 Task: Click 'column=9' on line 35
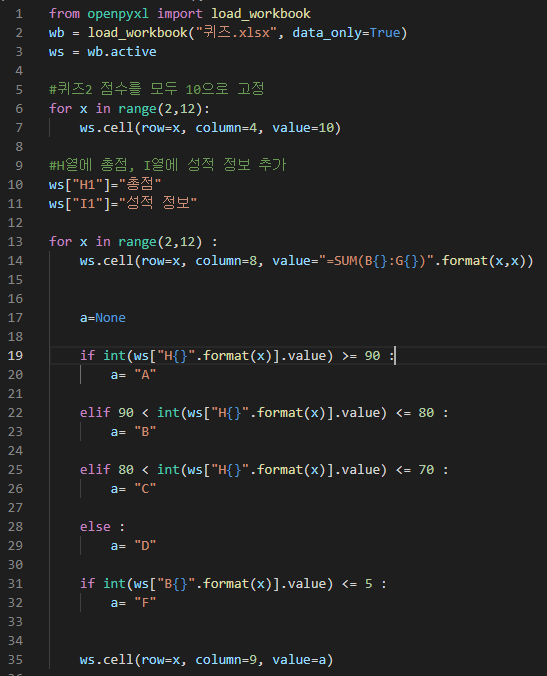click(x=226, y=660)
